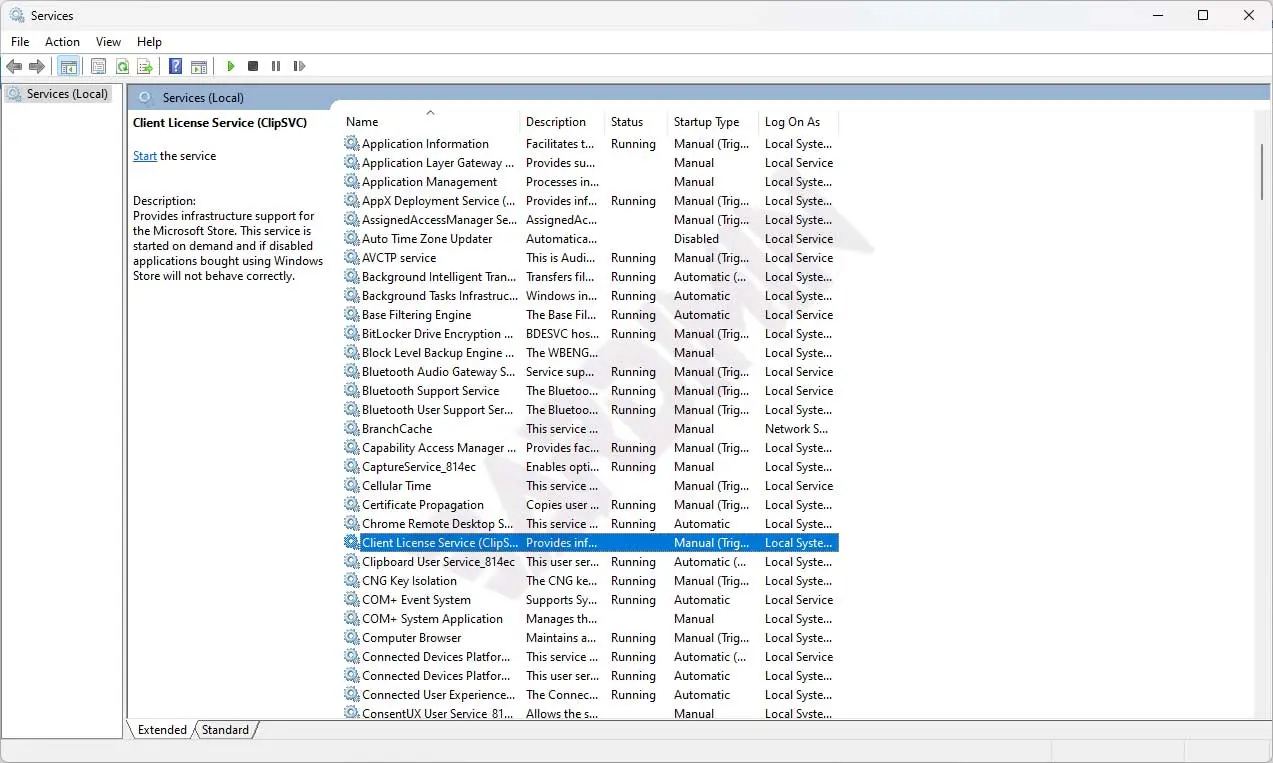Click the Export List toolbar icon
The width and height of the screenshot is (1273, 763).
click(x=145, y=67)
